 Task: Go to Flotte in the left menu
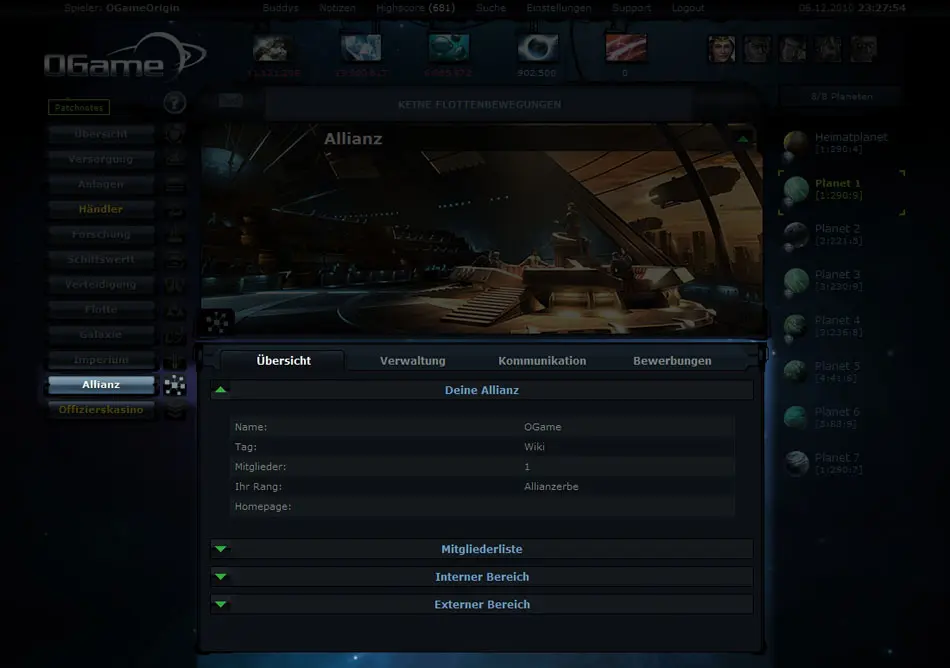(101, 309)
